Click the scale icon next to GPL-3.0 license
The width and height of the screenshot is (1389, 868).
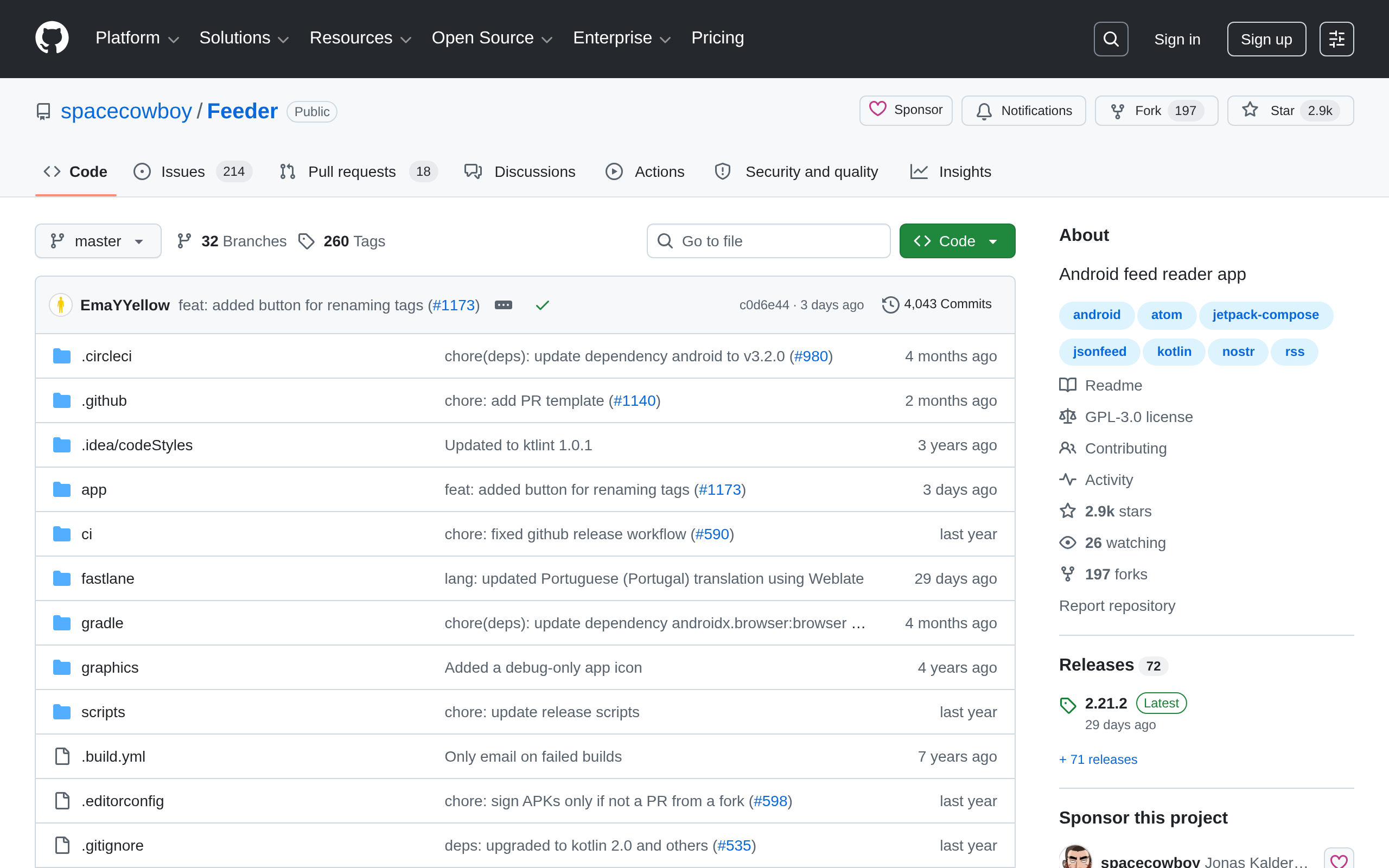click(1068, 417)
